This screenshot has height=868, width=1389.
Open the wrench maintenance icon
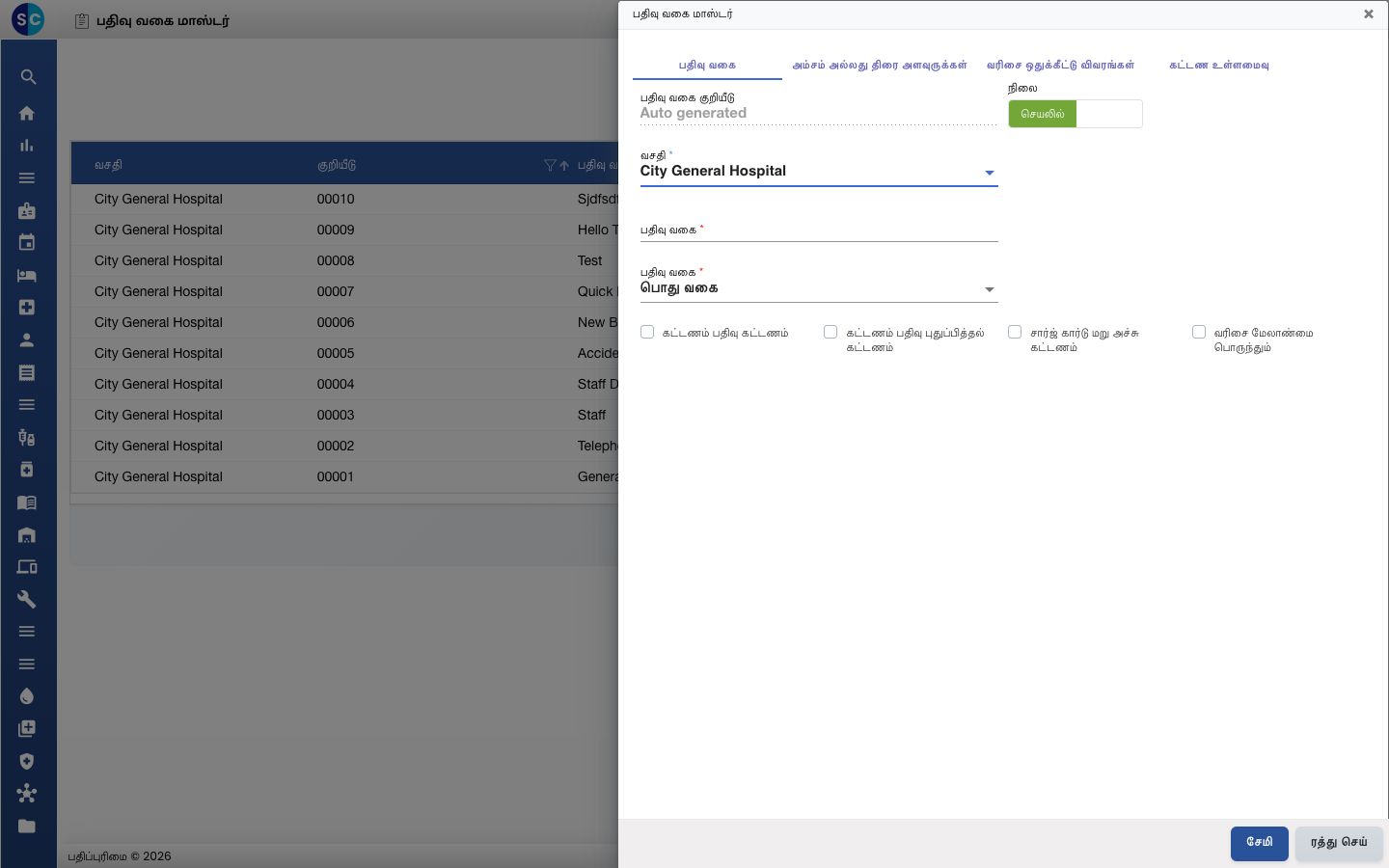coord(27,599)
